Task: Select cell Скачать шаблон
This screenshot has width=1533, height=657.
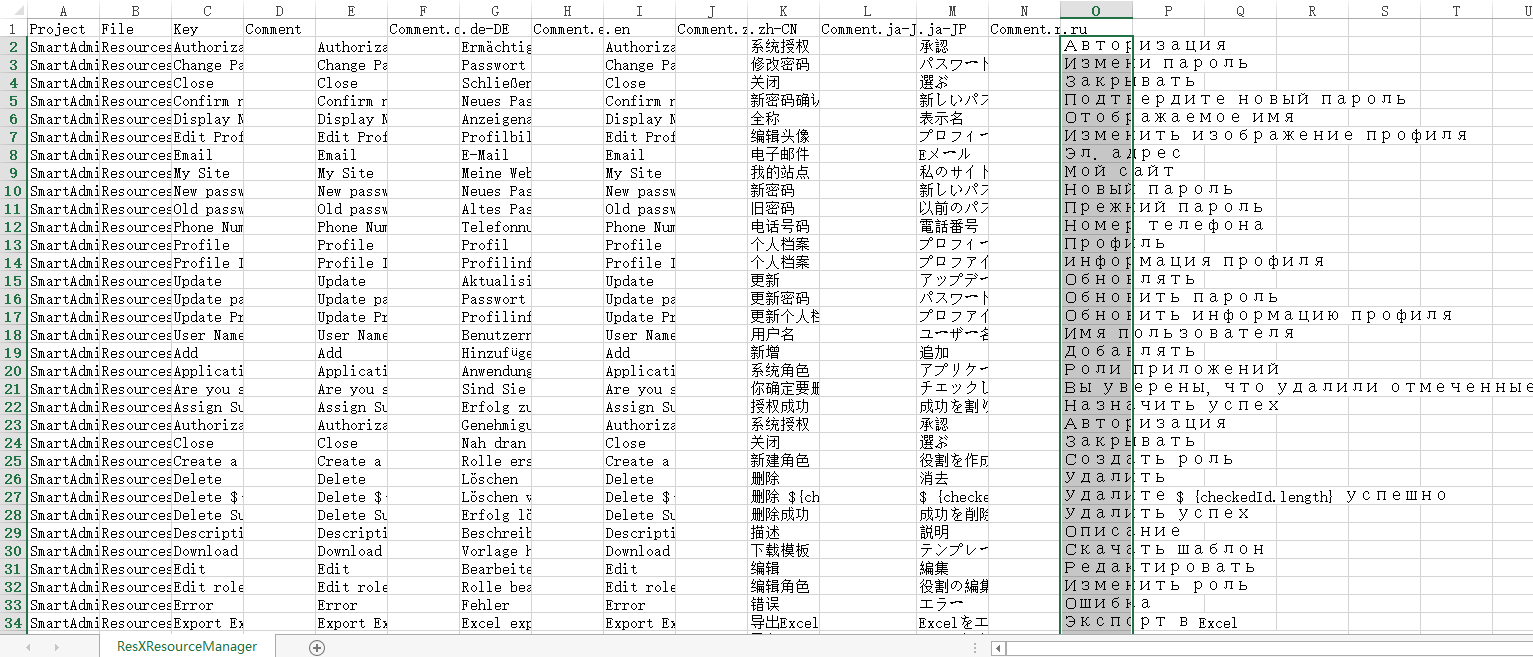Action: 1096,550
